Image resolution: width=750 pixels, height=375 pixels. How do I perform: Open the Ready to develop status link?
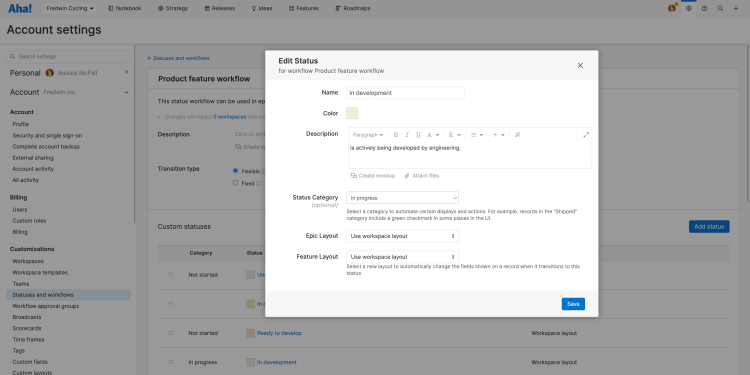(279, 333)
